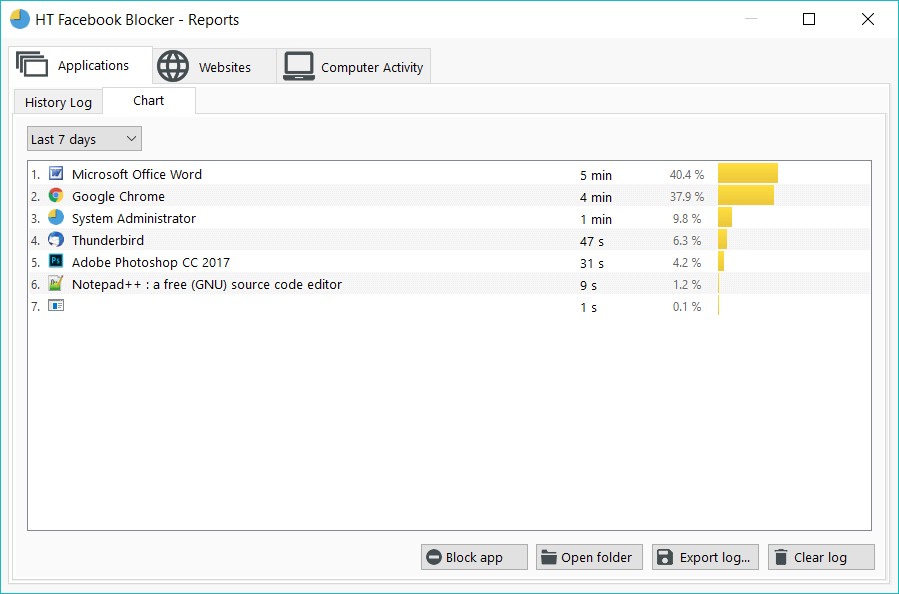Image resolution: width=899 pixels, height=594 pixels.
Task: Click the Thunderbird usage bar
Action: (x=722, y=240)
